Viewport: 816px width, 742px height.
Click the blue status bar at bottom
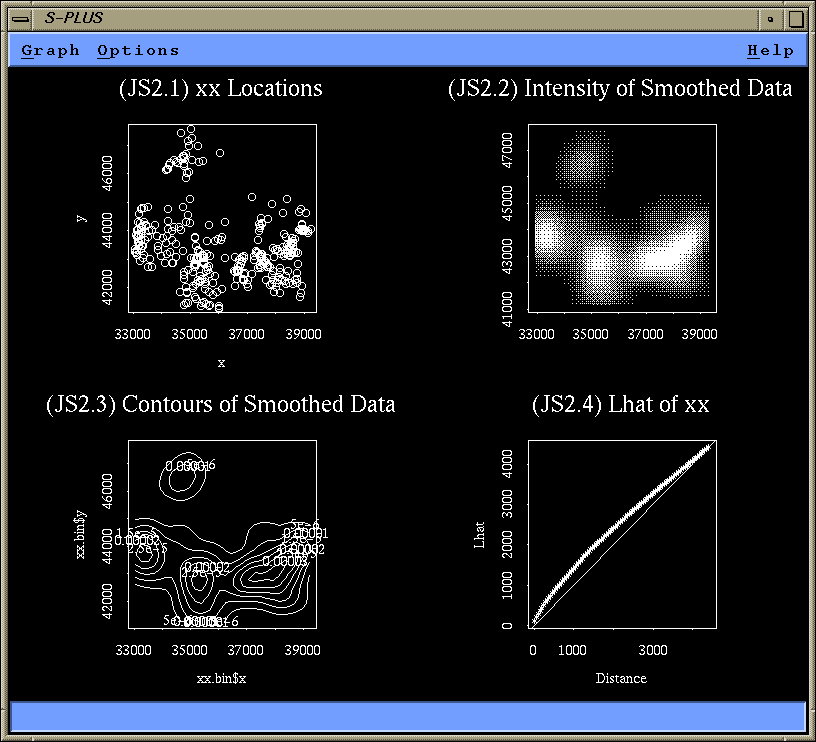(x=407, y=716)
